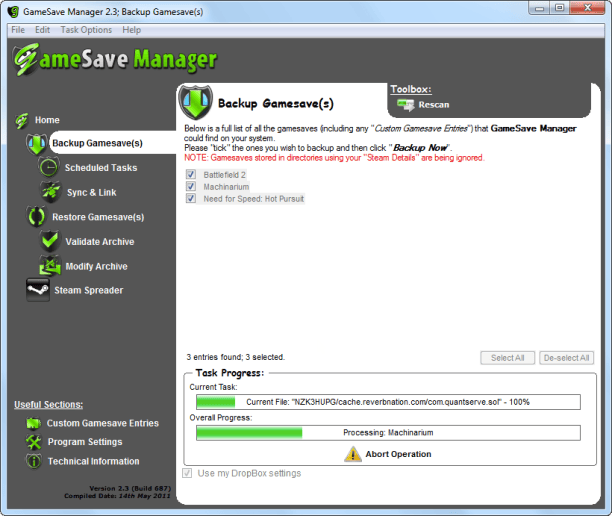
Task: Click the Version 2.3 (Build 687) text
Action: (x=130, y=488)
